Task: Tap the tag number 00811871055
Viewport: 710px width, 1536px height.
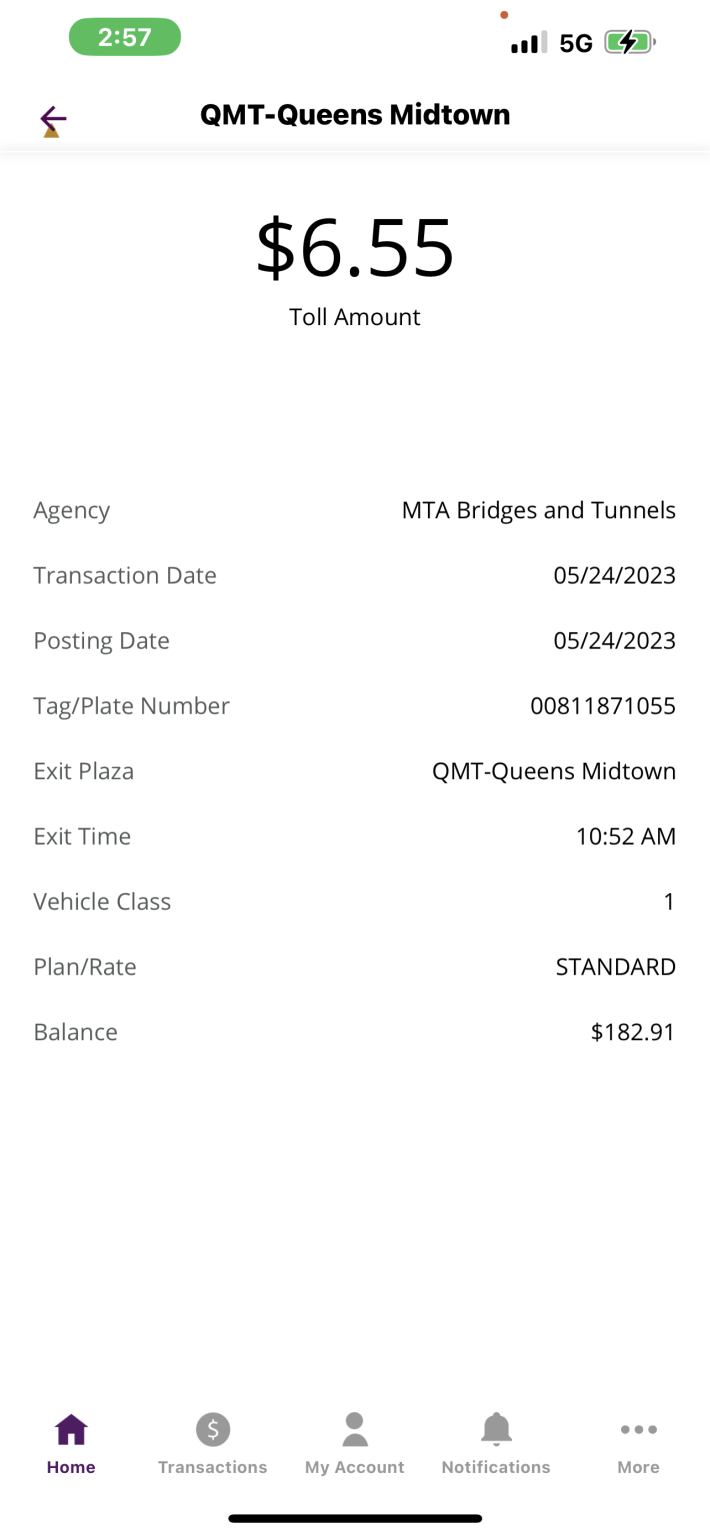Action: tap(602, 706)
